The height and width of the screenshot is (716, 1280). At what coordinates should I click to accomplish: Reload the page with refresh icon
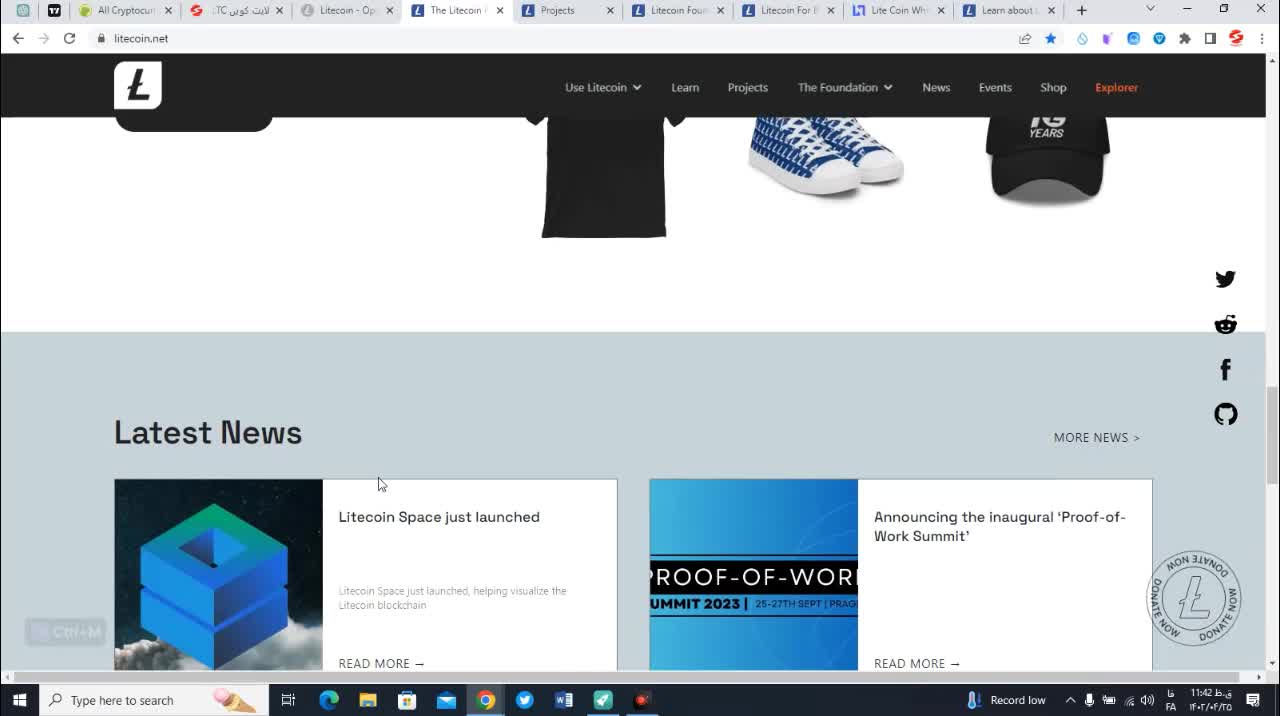(69, 38)
